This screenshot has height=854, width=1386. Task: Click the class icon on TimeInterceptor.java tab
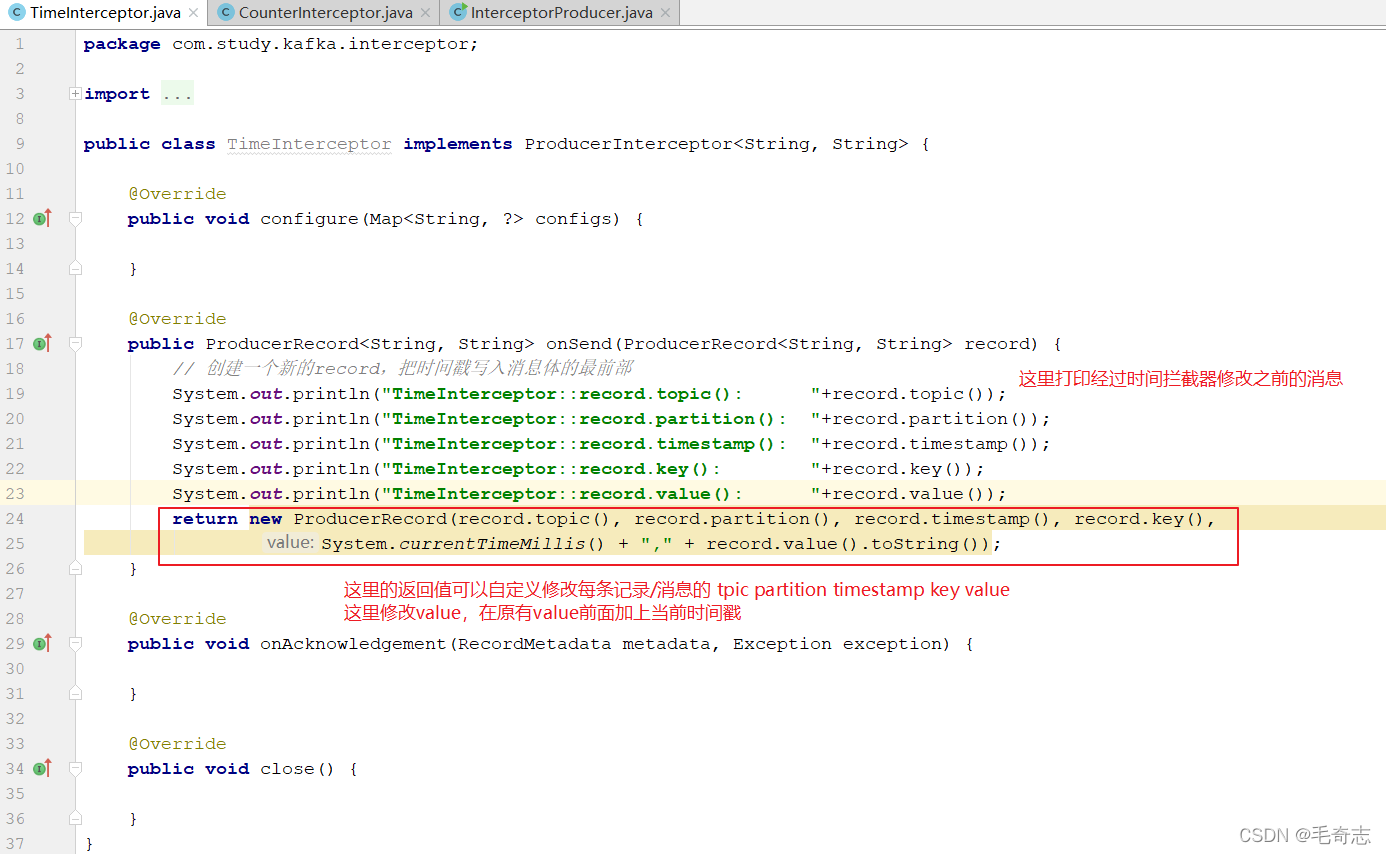(x=16, y=13)
